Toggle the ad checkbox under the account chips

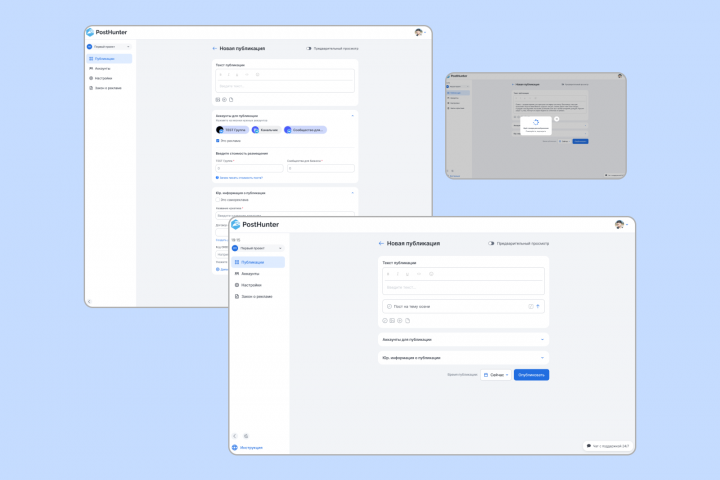[218, 141]
